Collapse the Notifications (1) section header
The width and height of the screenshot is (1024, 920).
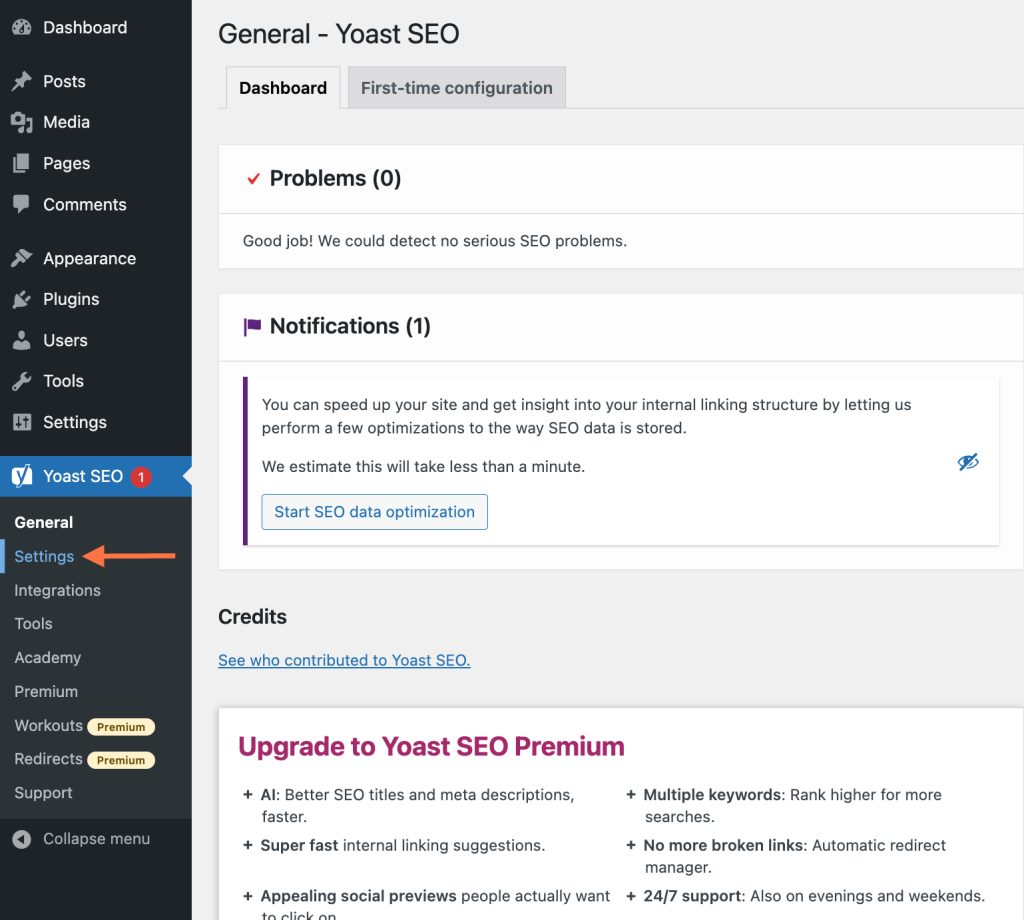pos(620,326)
